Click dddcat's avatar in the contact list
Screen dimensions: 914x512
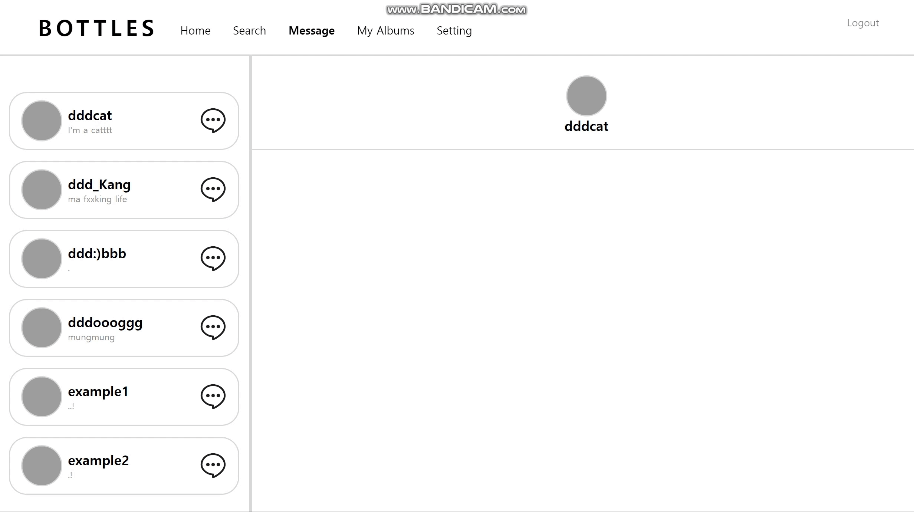[41, 121]
